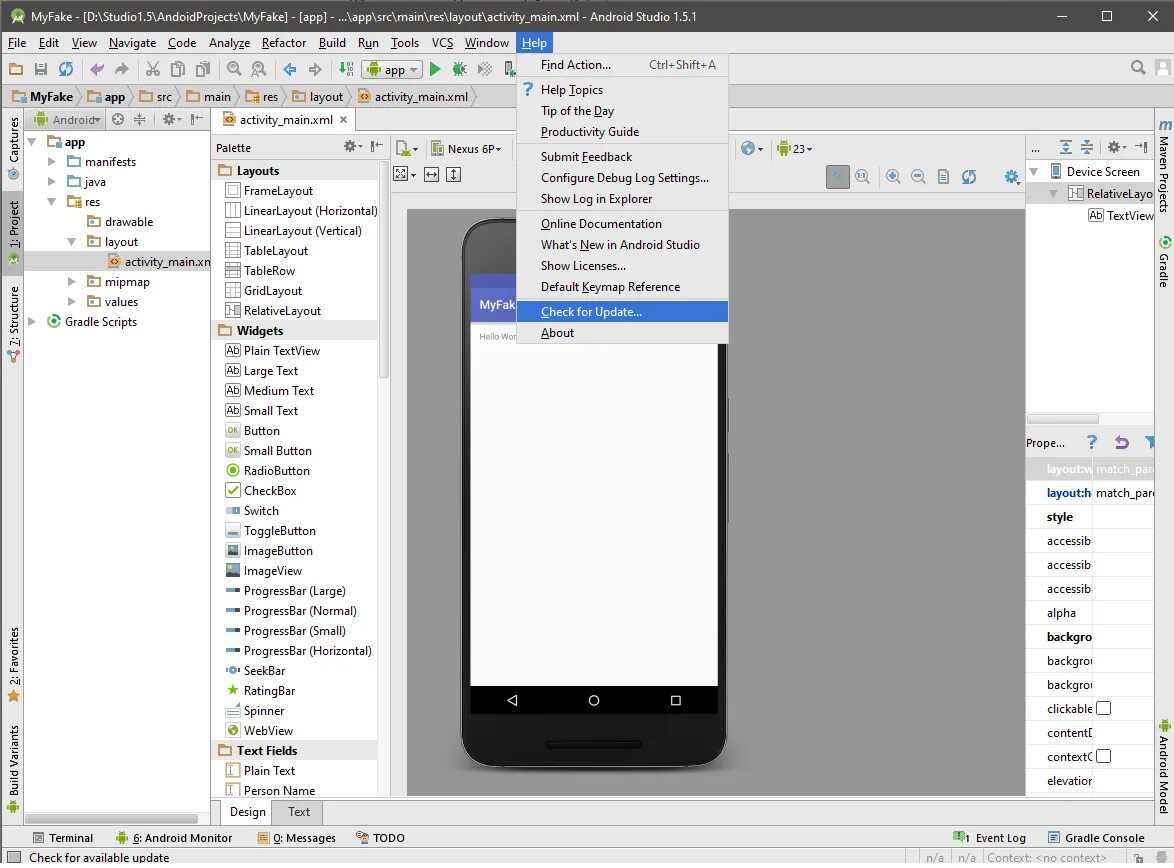Collapse the res folder node

pyautogui.click(x=52, y=202)
